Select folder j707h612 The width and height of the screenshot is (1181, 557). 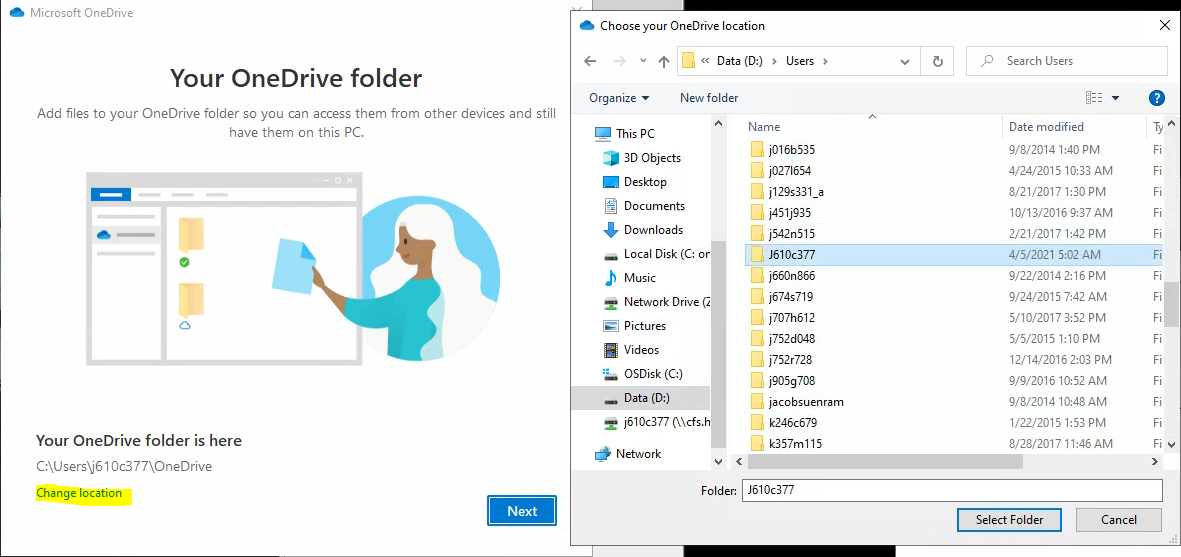[792, 318]
